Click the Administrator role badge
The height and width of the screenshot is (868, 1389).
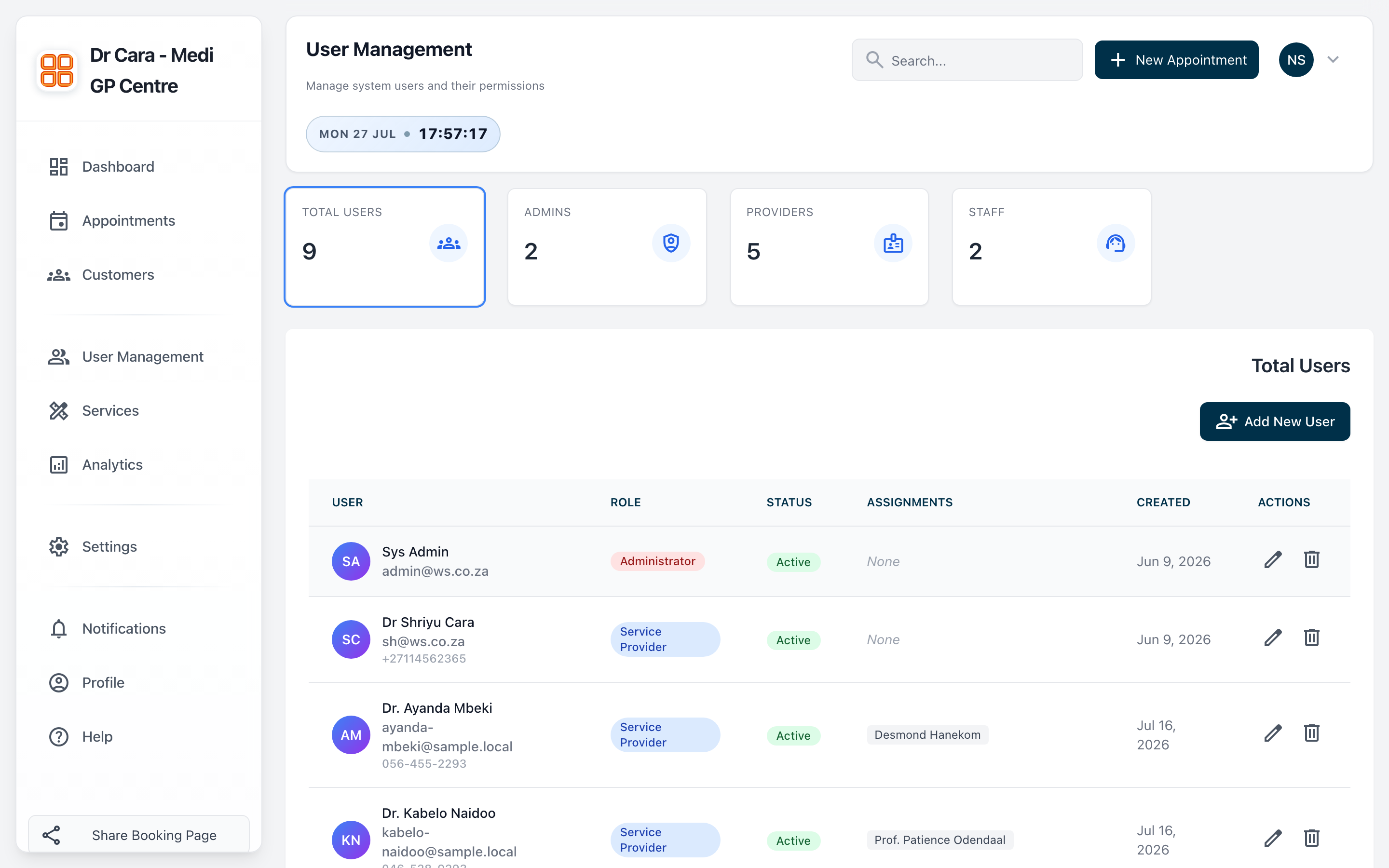pyautogui.click(x=657, y=561)
